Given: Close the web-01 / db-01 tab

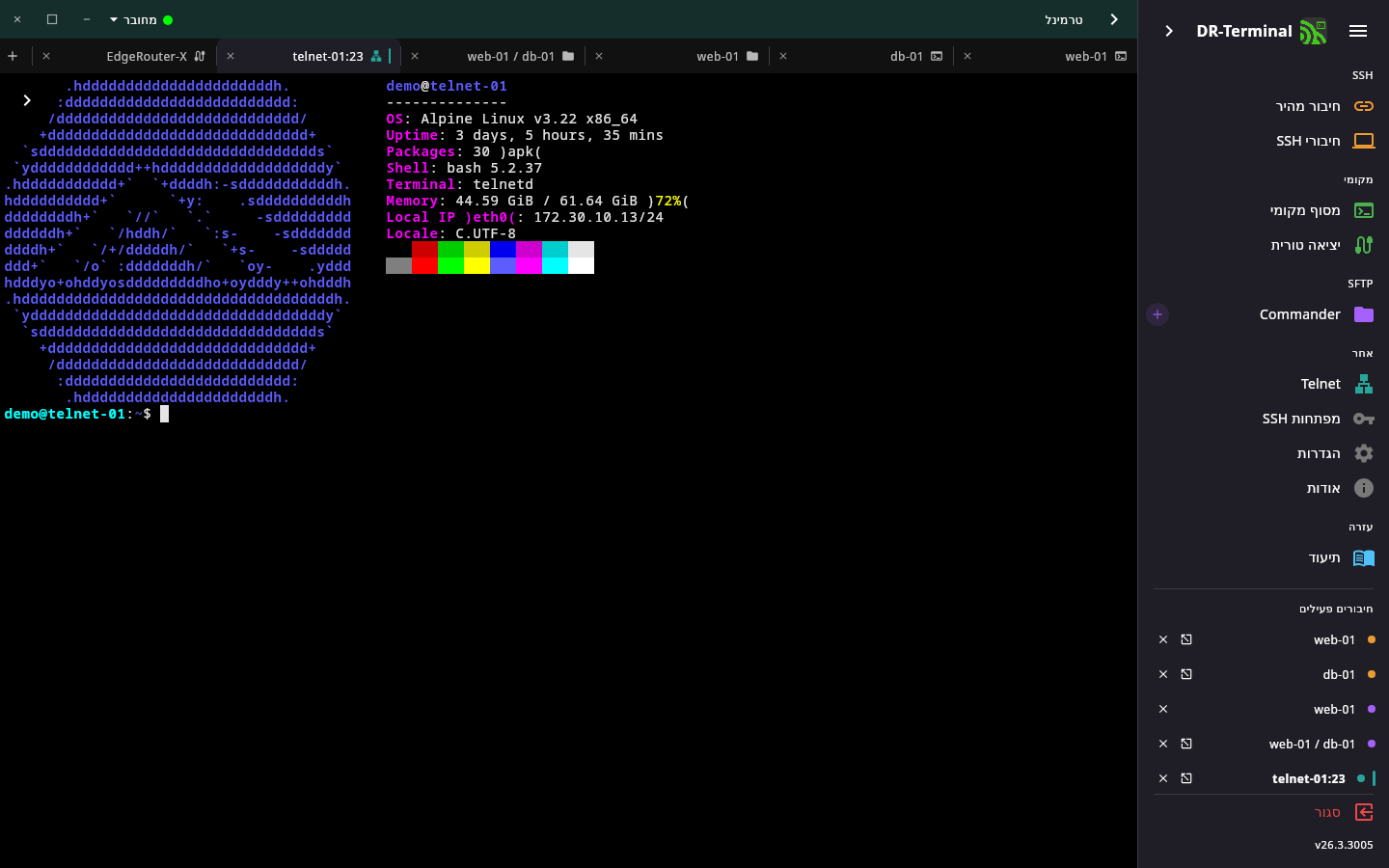Looking at the screenshot, I should coord(415,56).
